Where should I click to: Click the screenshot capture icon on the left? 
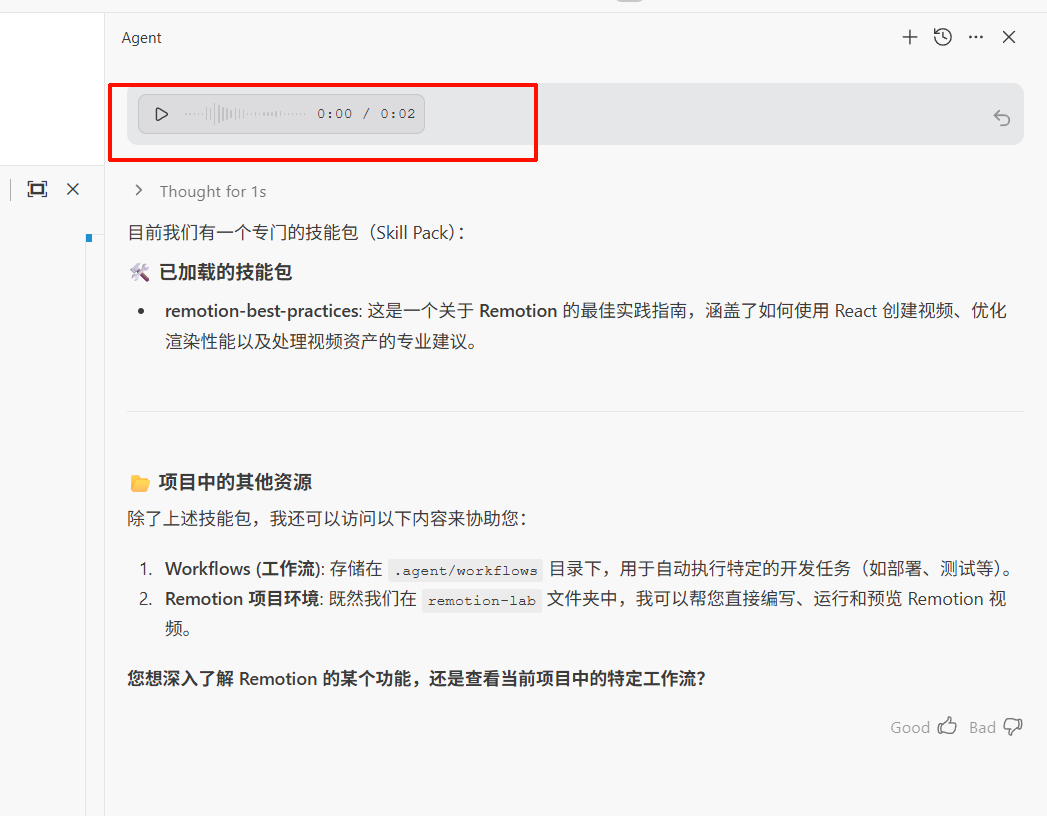pos(37,189)
